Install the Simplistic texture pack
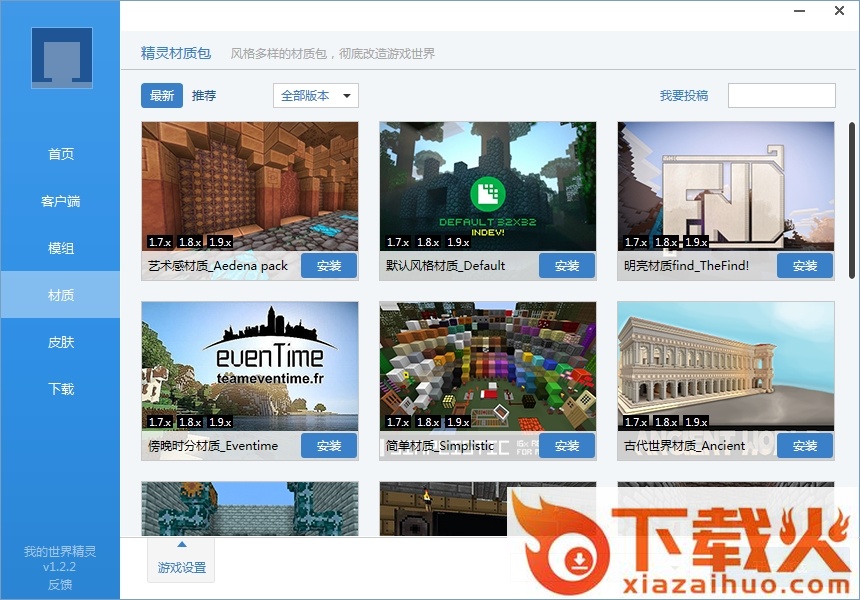The width and height of the screenshot is (860, 600). click(567, 445)
